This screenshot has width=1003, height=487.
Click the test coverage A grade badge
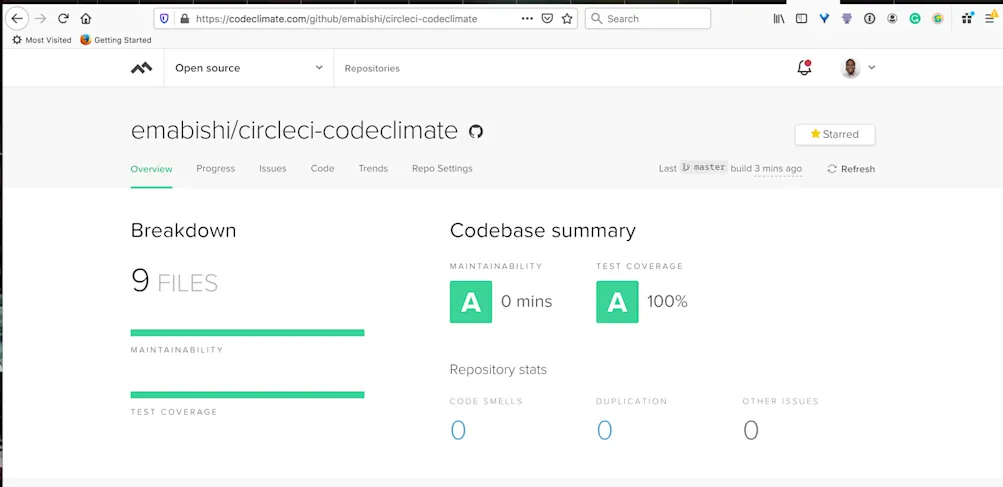click(x=617, y=301)
